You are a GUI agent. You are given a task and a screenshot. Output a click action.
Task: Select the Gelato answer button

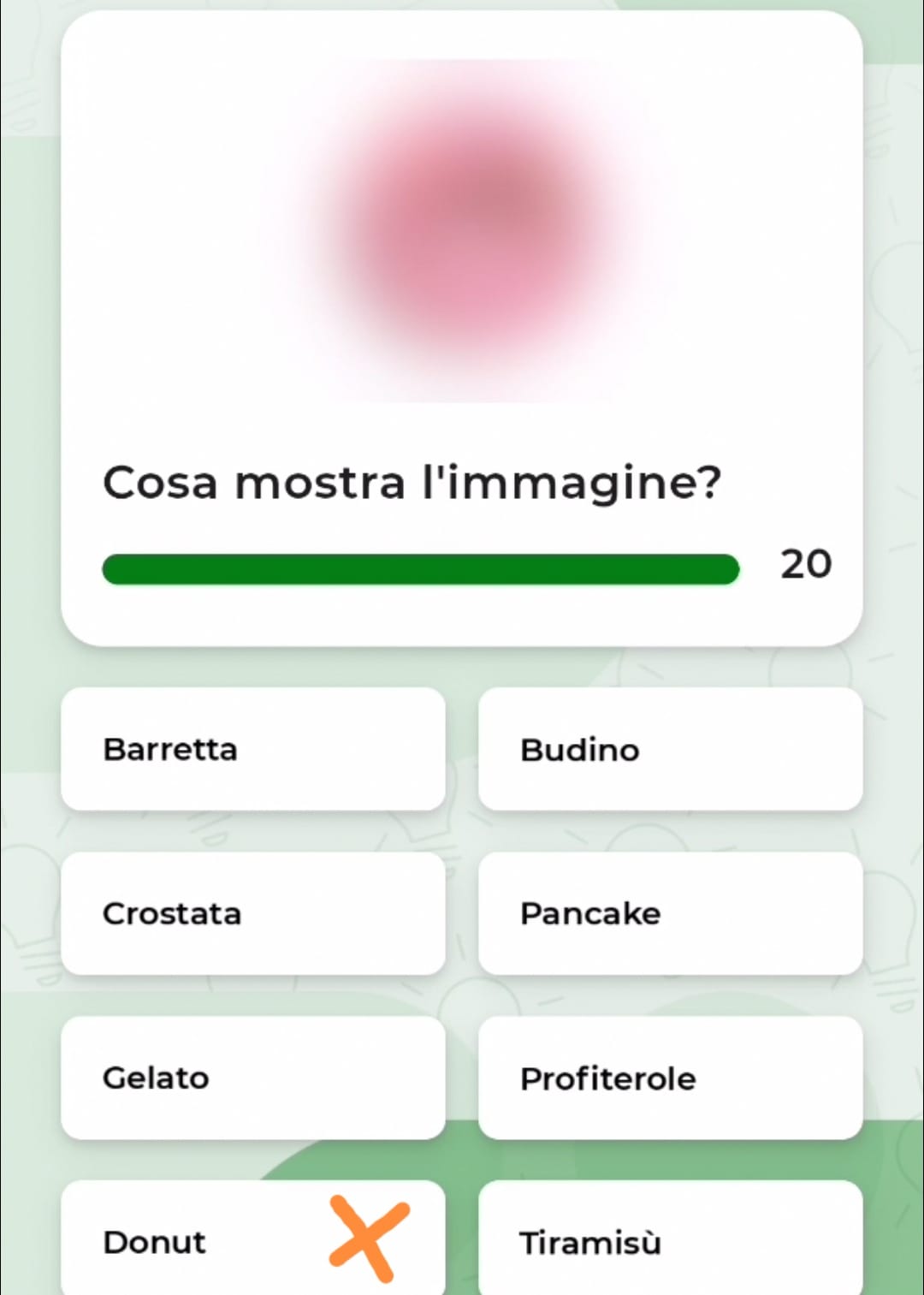tap(253, 1078)
